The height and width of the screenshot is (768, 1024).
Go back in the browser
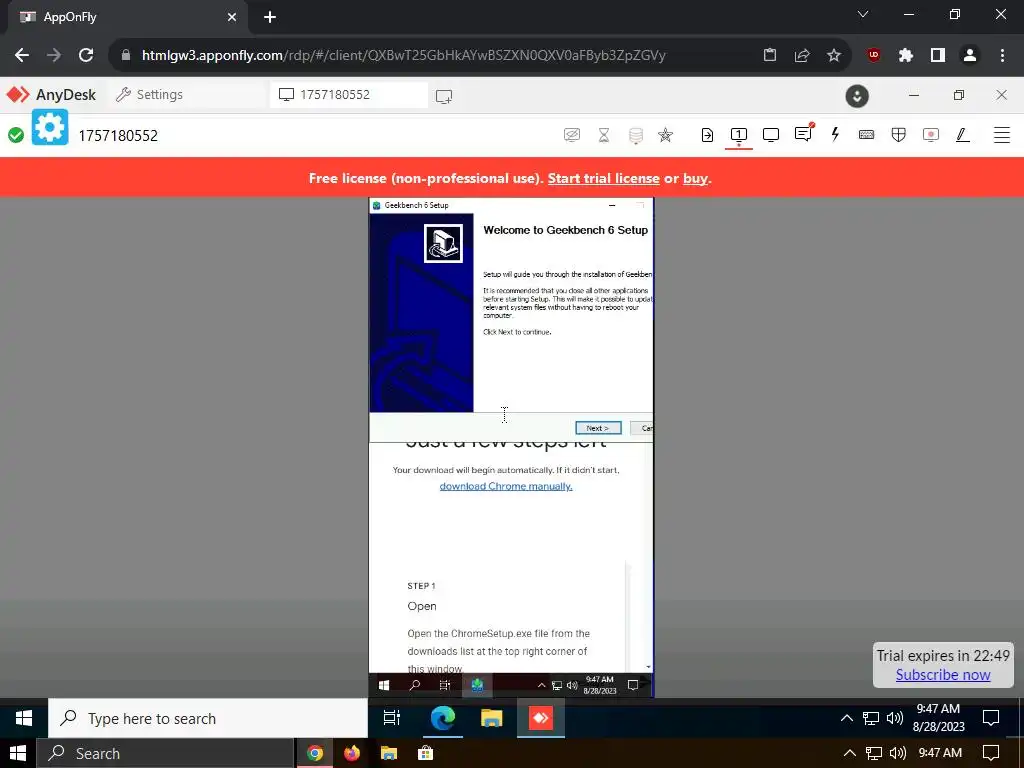pos(22,55)
